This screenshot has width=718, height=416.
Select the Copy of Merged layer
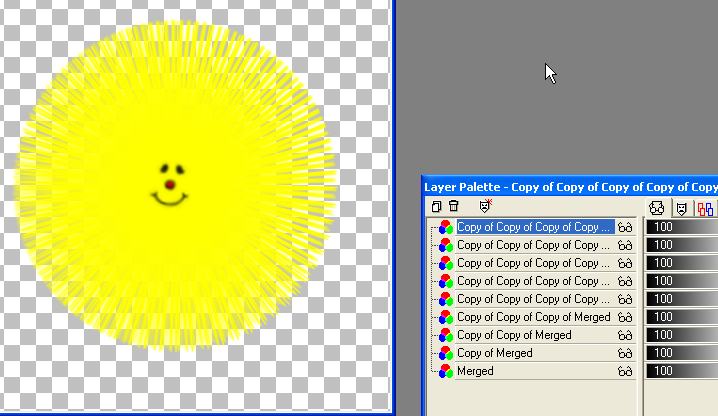coord(495,353)
